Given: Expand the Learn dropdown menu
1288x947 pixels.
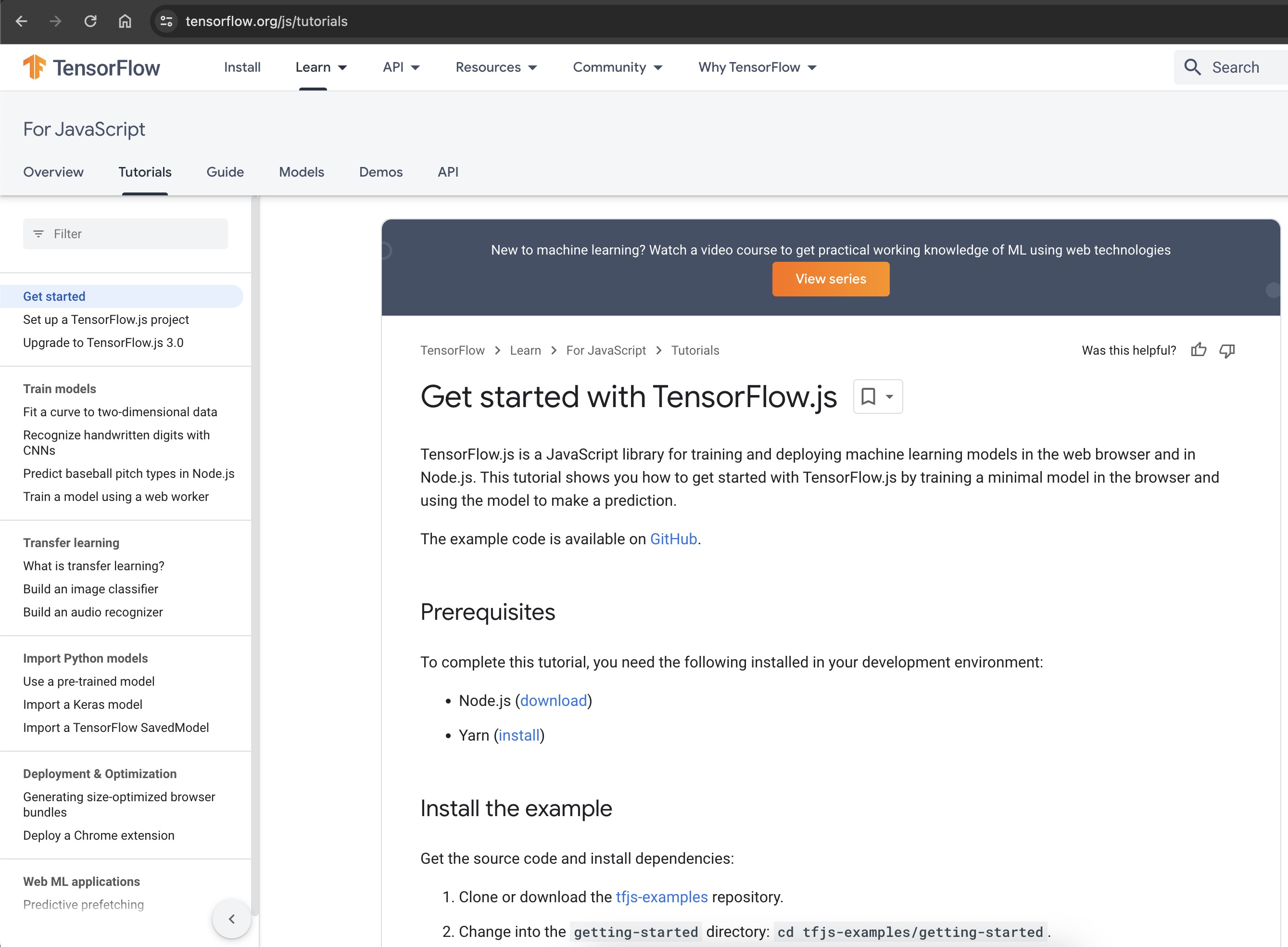Looking at the screenshot, I should tap(321, 67).
